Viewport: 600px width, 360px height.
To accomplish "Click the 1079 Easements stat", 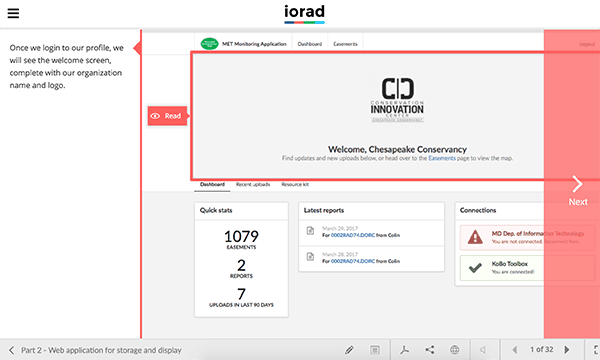I will click(241, 239).
